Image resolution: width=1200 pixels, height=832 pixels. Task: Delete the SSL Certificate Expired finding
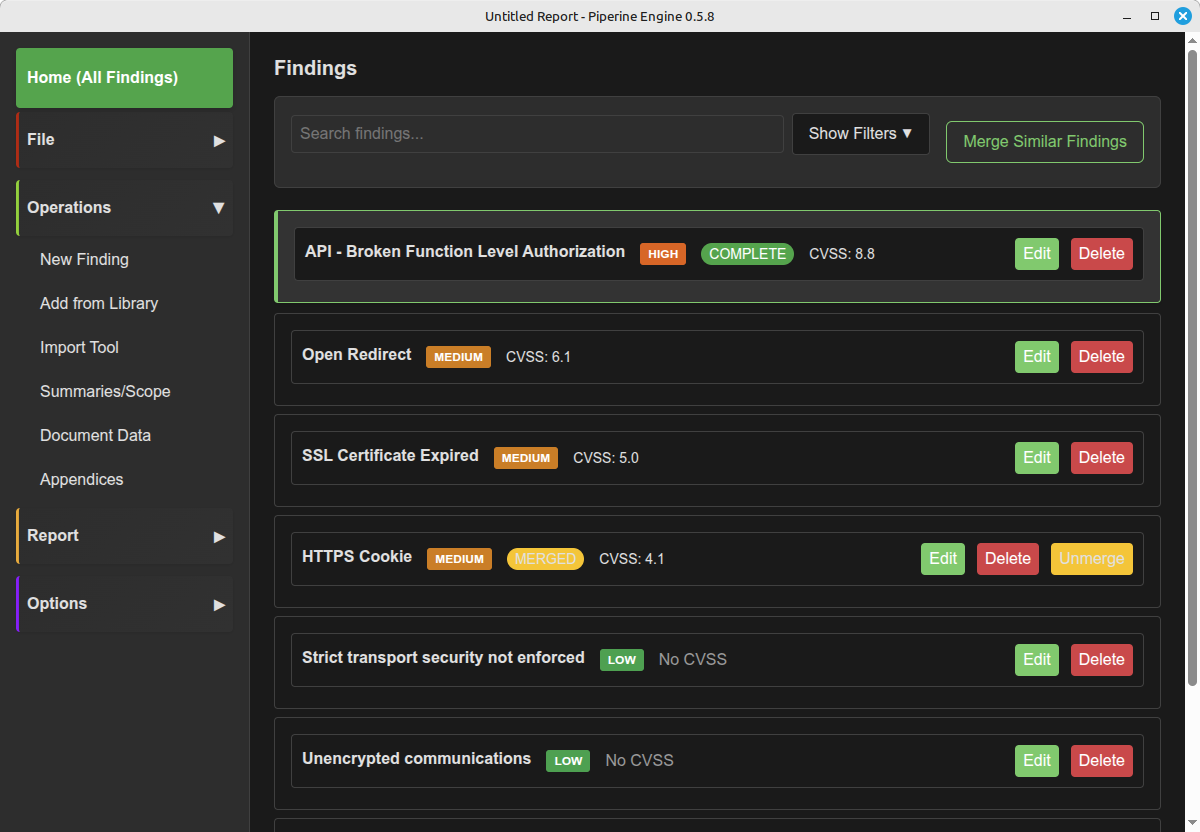click(x=1101, y=458)
